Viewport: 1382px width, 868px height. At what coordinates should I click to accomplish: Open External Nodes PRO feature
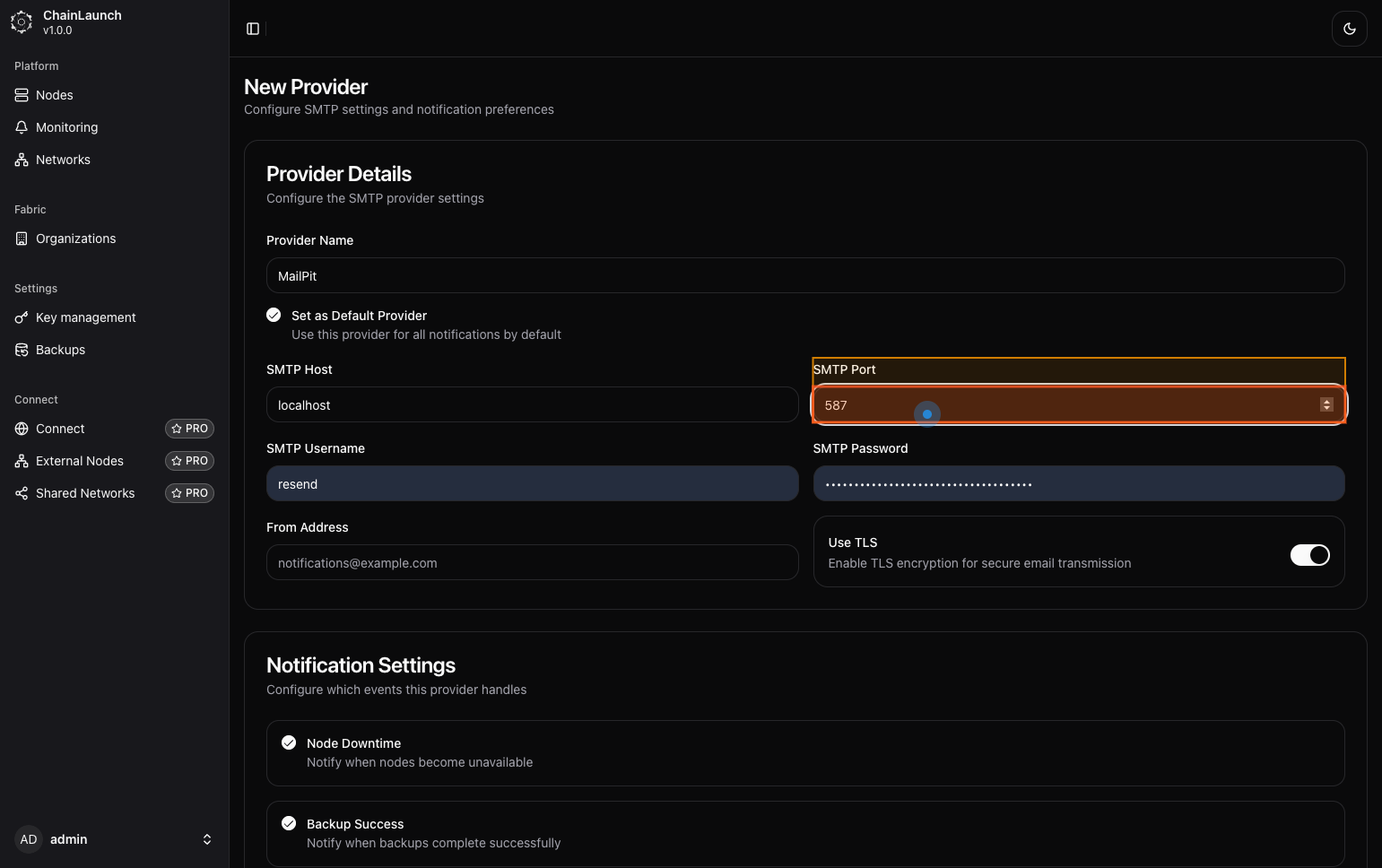(x=80, y=461)
